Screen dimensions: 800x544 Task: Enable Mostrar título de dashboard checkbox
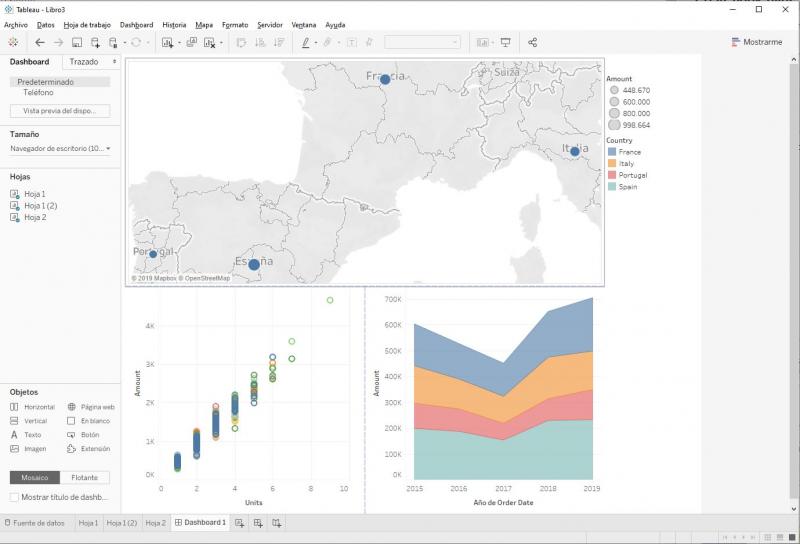[x=14, y=497]
